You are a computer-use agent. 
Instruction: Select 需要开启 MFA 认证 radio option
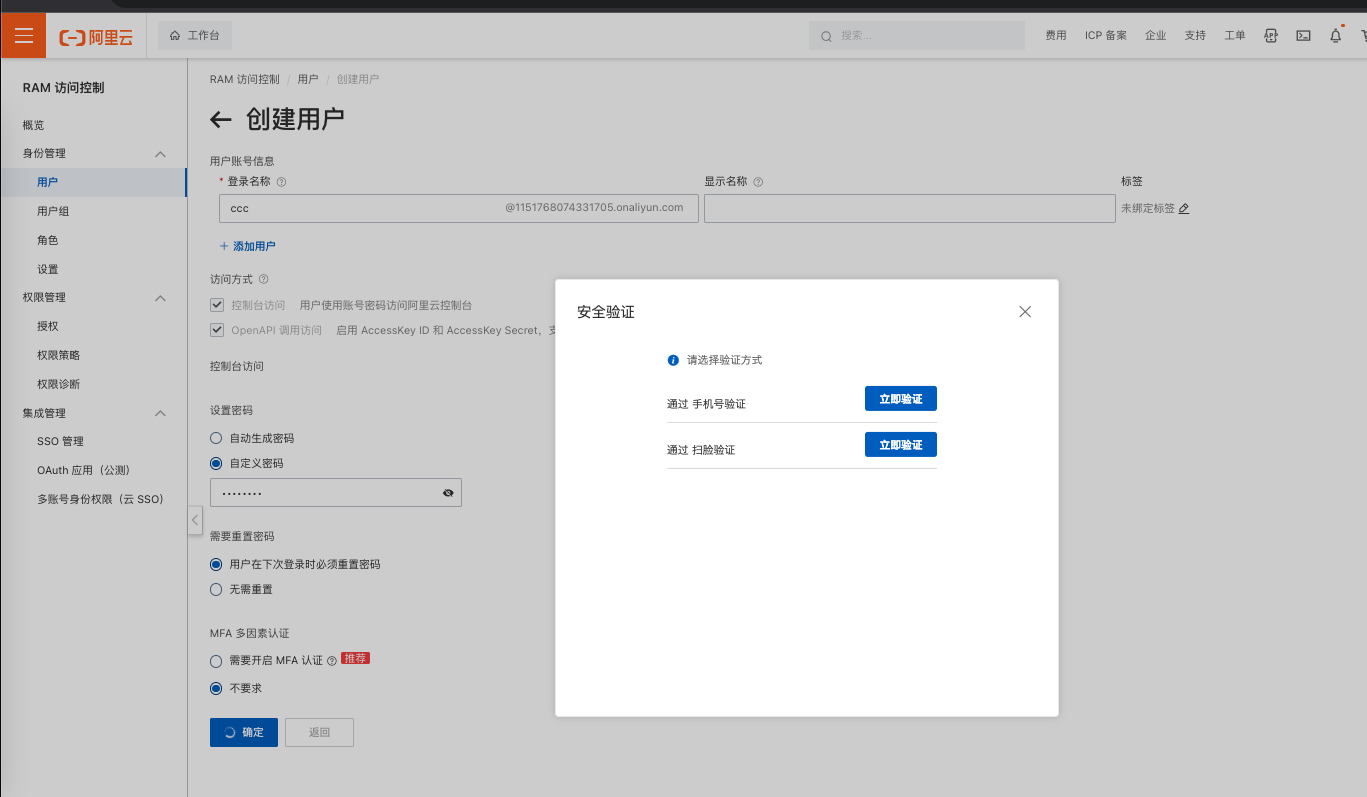[216, 661]
